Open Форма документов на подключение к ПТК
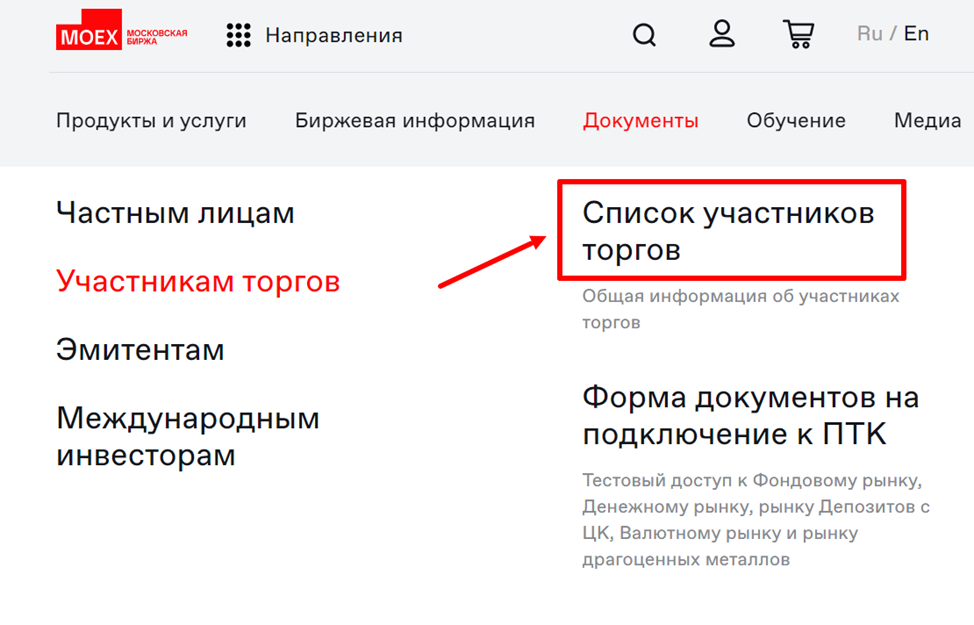The image size is (974, 625). pyautogui.click(x=750, y=415)
